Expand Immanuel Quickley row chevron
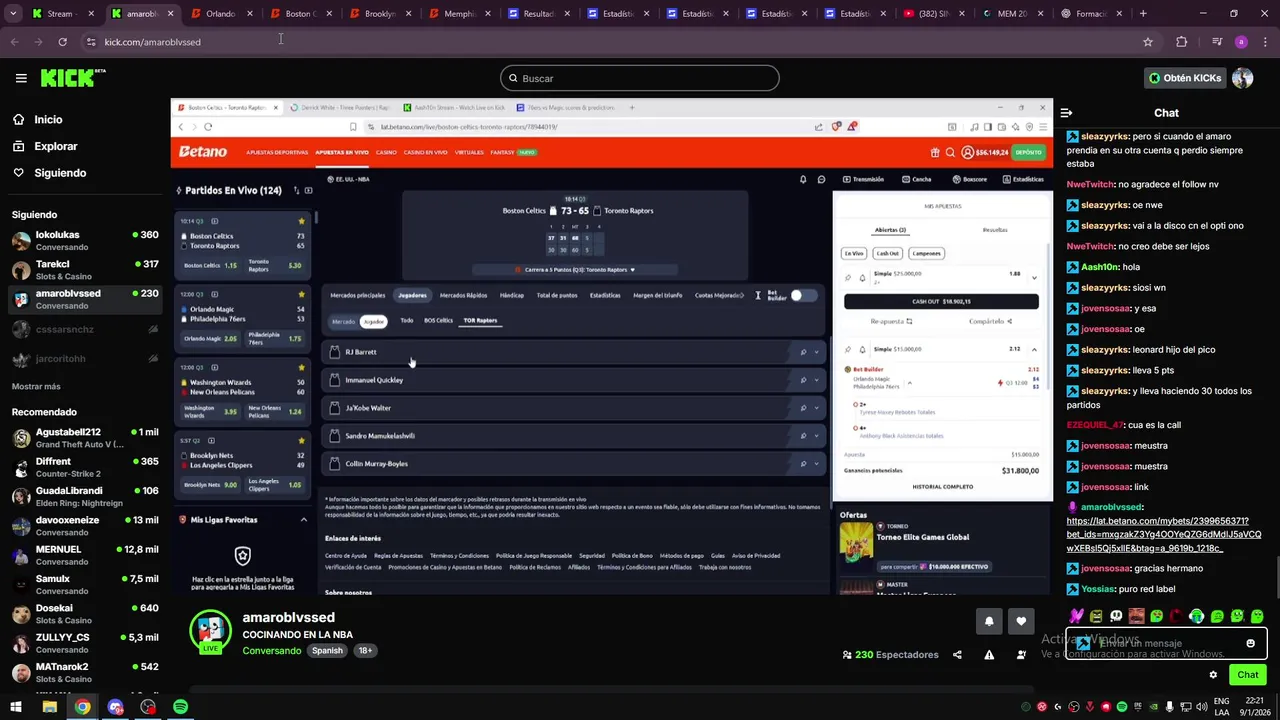Screen dimensions: 1280x720 click(x=816, y=380)
